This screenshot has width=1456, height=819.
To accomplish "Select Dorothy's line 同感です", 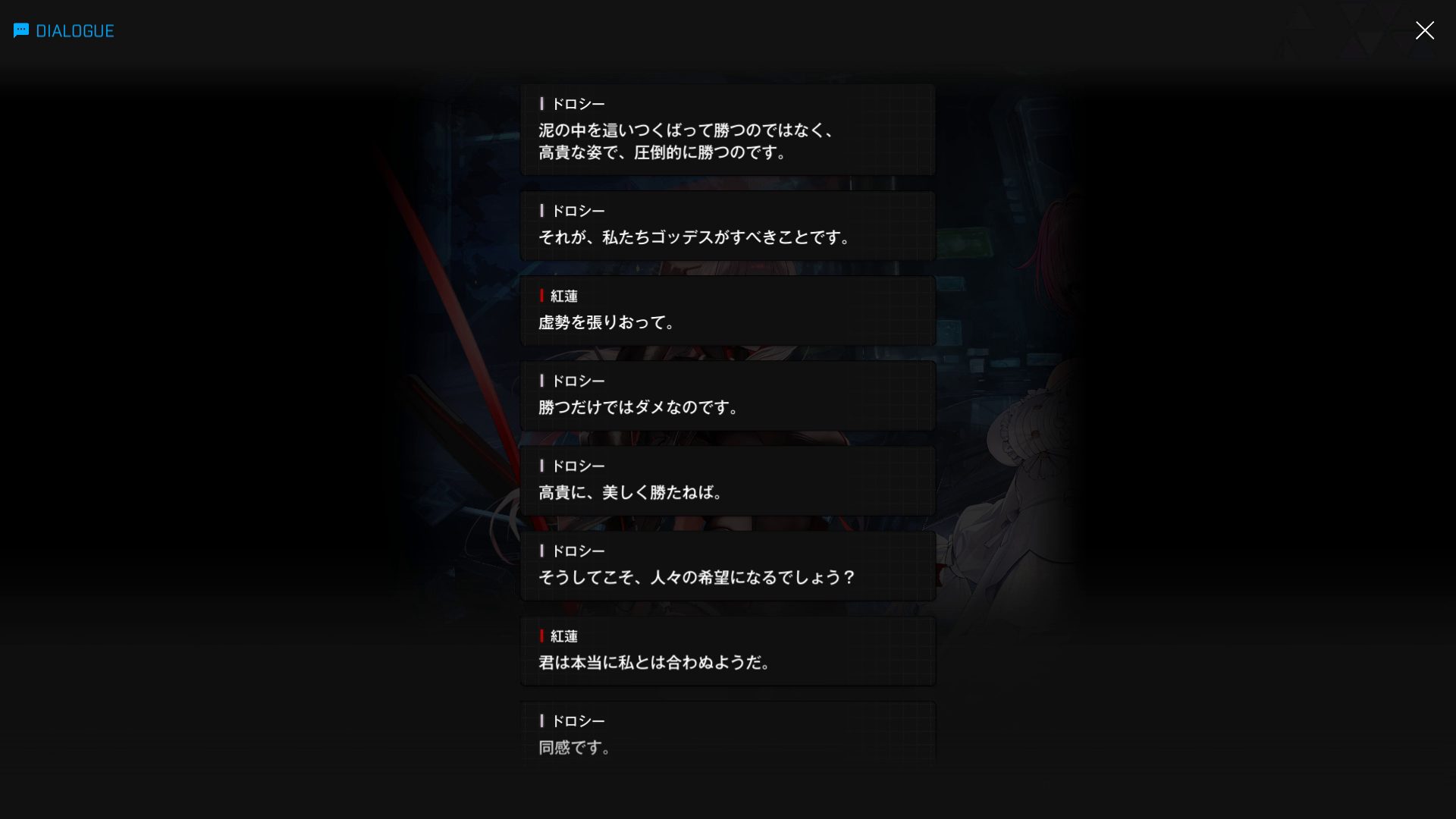I will pos(728,733).
